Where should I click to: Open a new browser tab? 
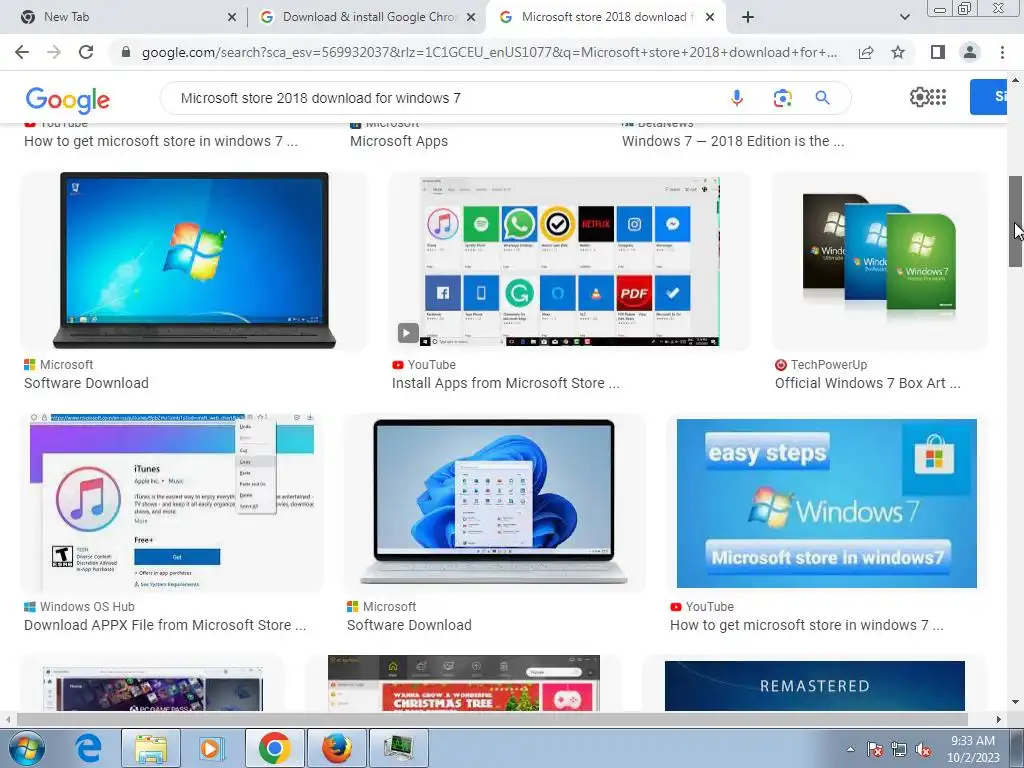[x=748, y=17]
